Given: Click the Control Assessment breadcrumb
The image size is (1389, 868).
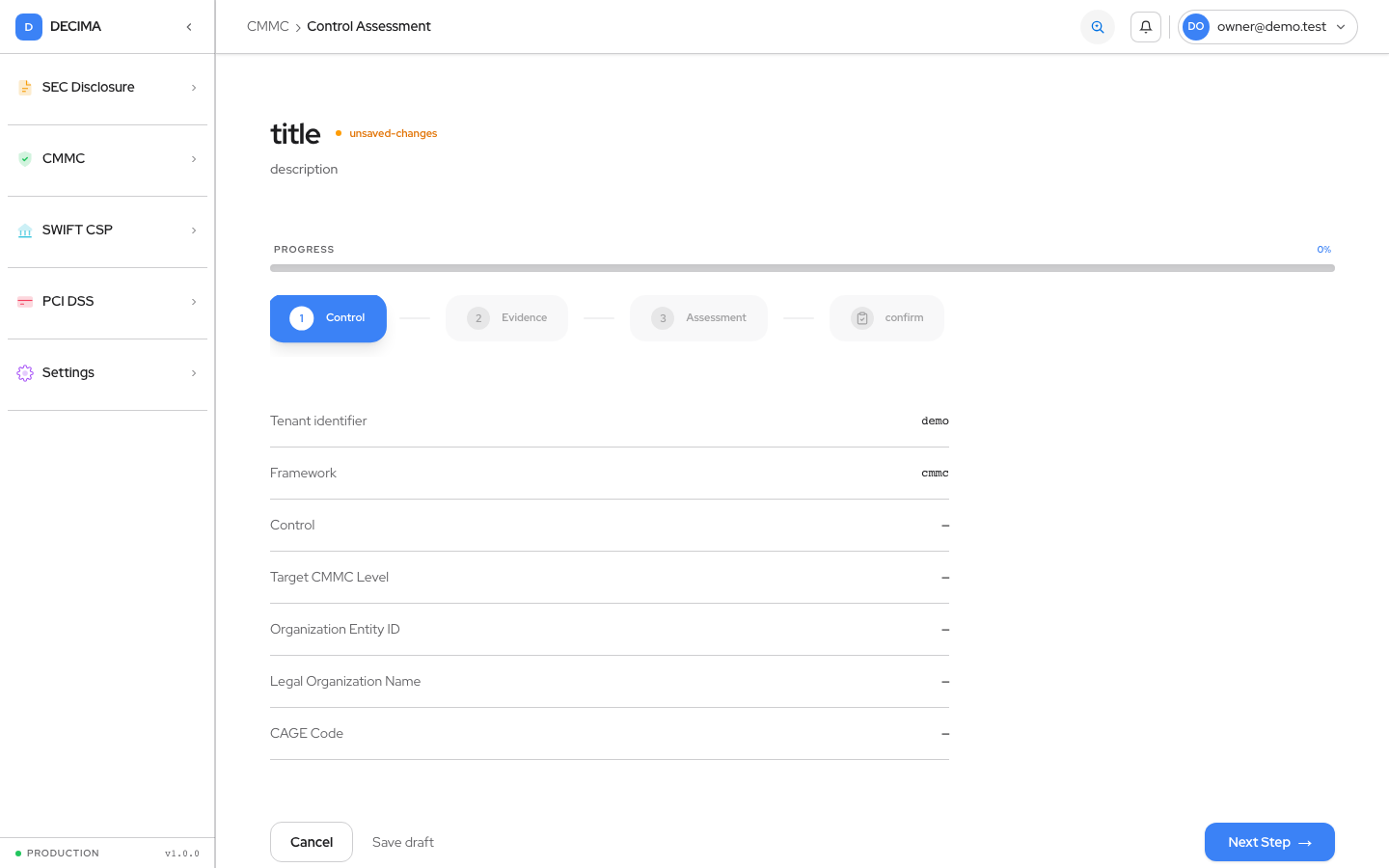Looking at the screenshot, I should [368, 26].
